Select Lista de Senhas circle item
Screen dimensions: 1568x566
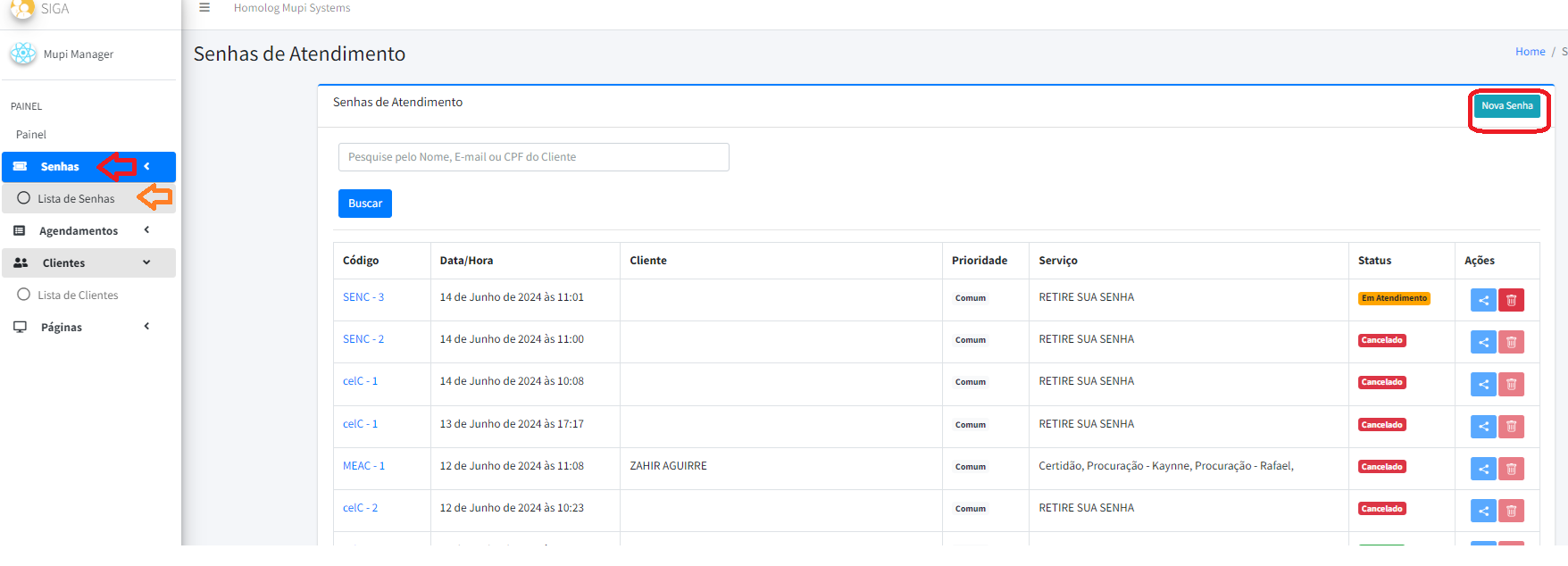click(x=76, y=198)
